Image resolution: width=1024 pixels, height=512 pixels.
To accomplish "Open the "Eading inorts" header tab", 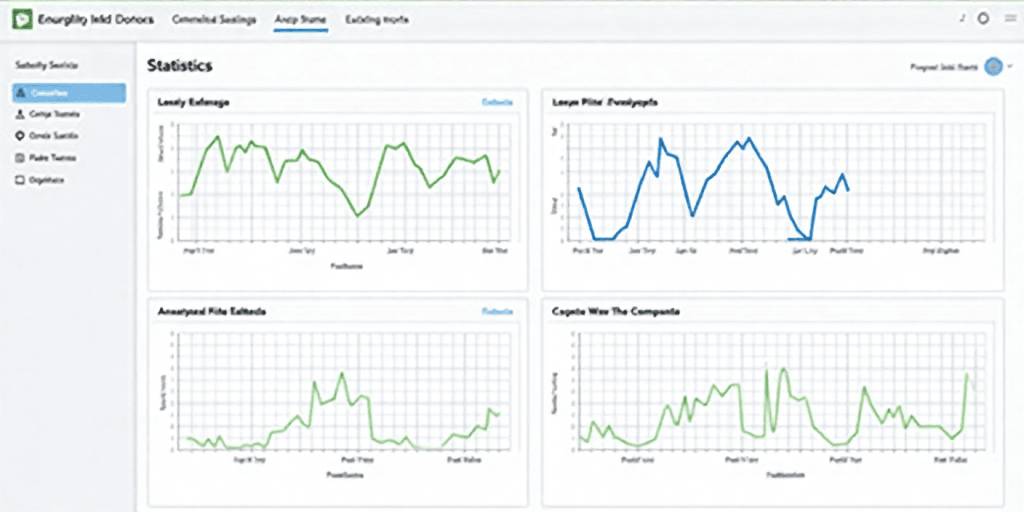I will (x=376, y=20).
